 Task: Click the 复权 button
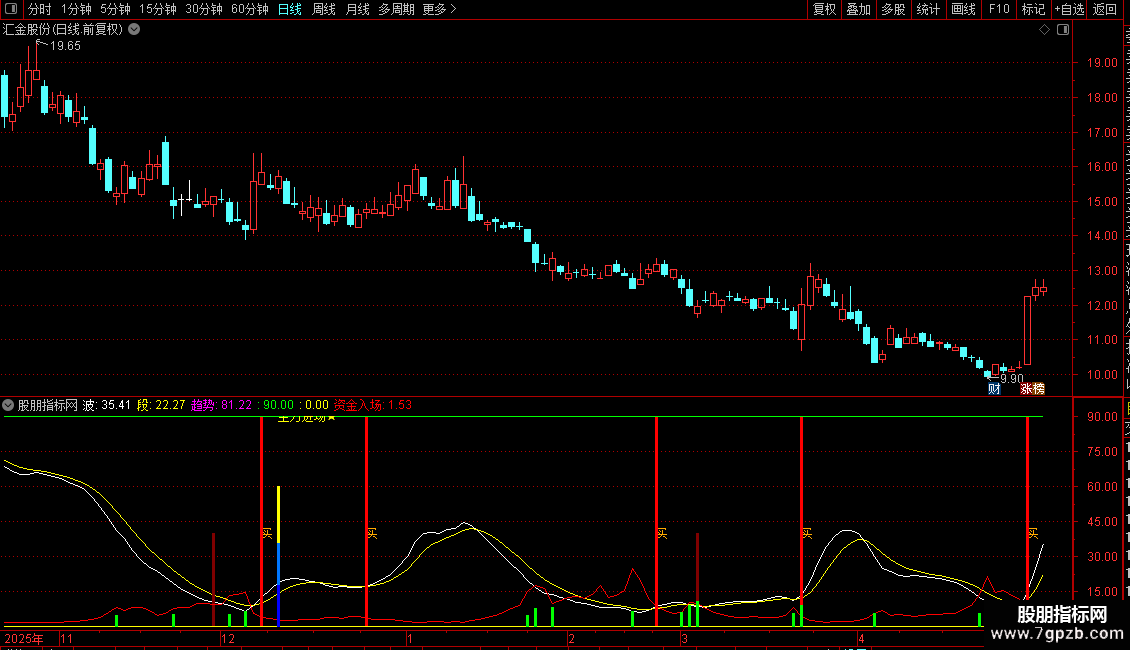[x=824, y=9]
